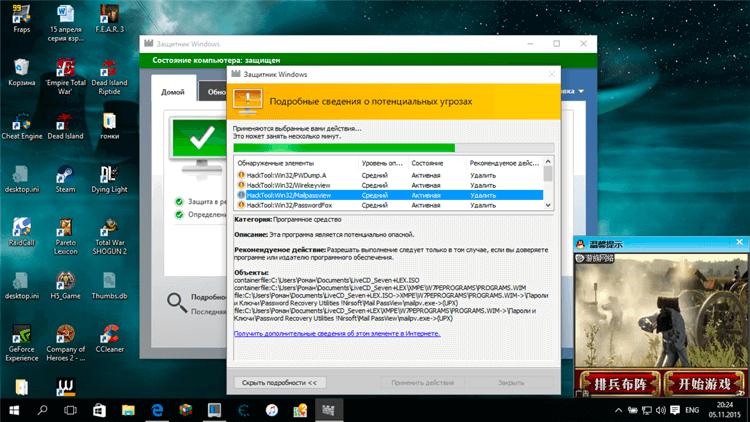Screen dimensions: 750x422
Task: Launch Company of Heroes 2 shortcut
Action: (66, 343)
